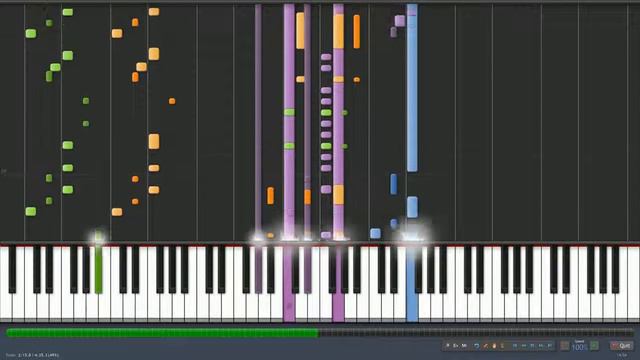640x360 pixels.
Task: Click the orange pencil-like icon in the toolbar
Action: (x=485, y=346)
